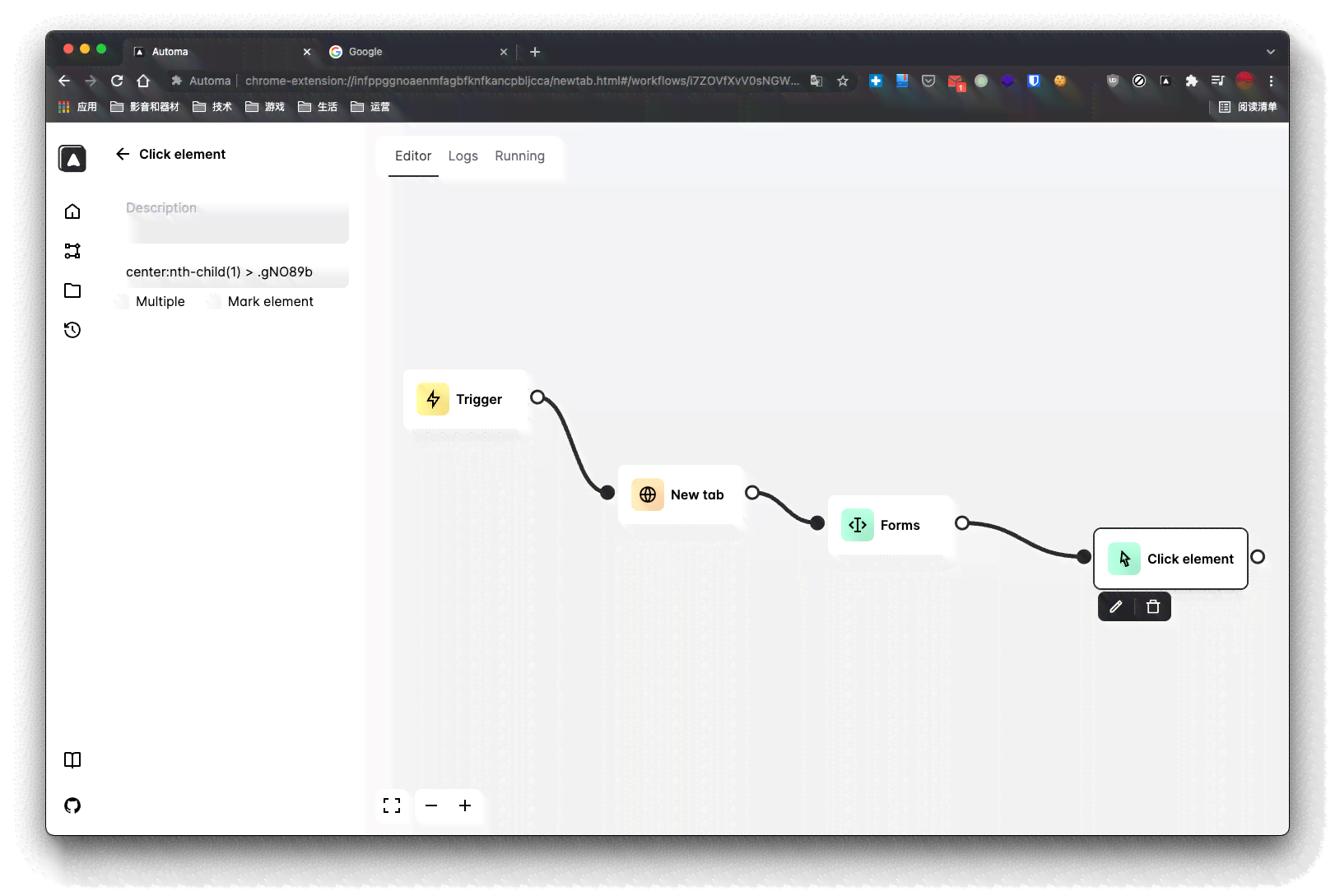Open the collections folder icon

[x=72, y=290]
